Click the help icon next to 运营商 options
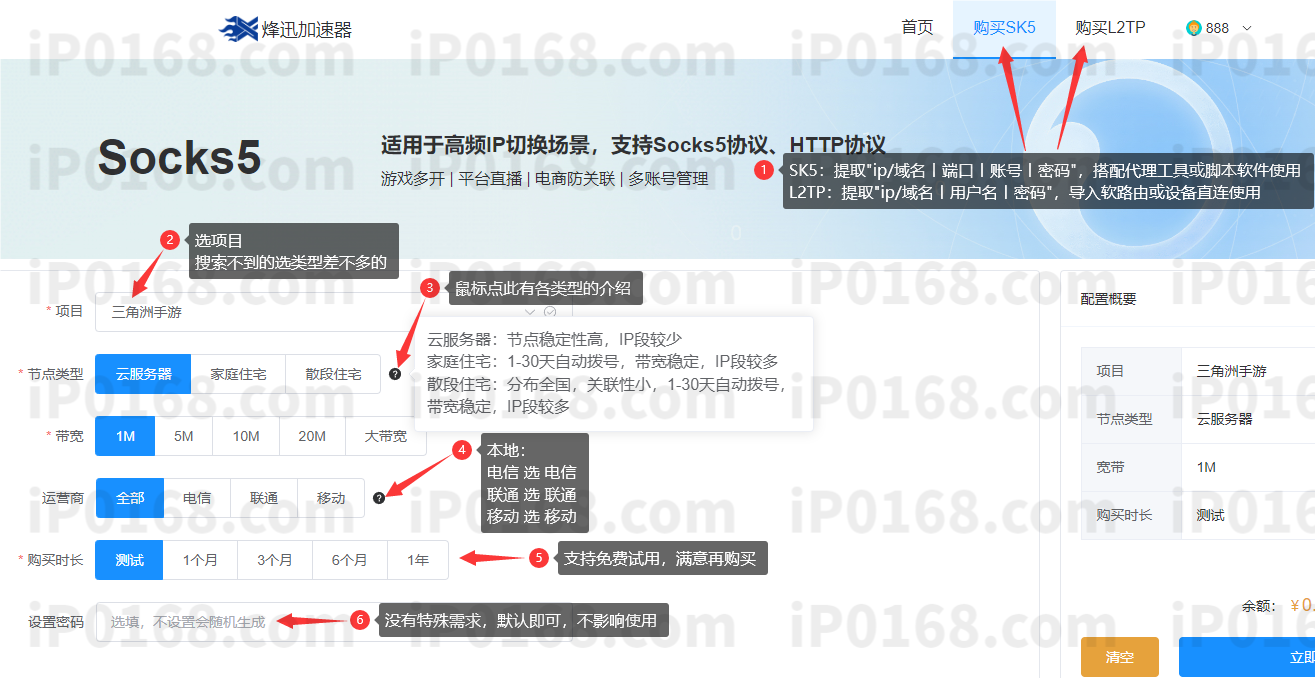Viewport: 1315px width, 678px height. point(379,498)
